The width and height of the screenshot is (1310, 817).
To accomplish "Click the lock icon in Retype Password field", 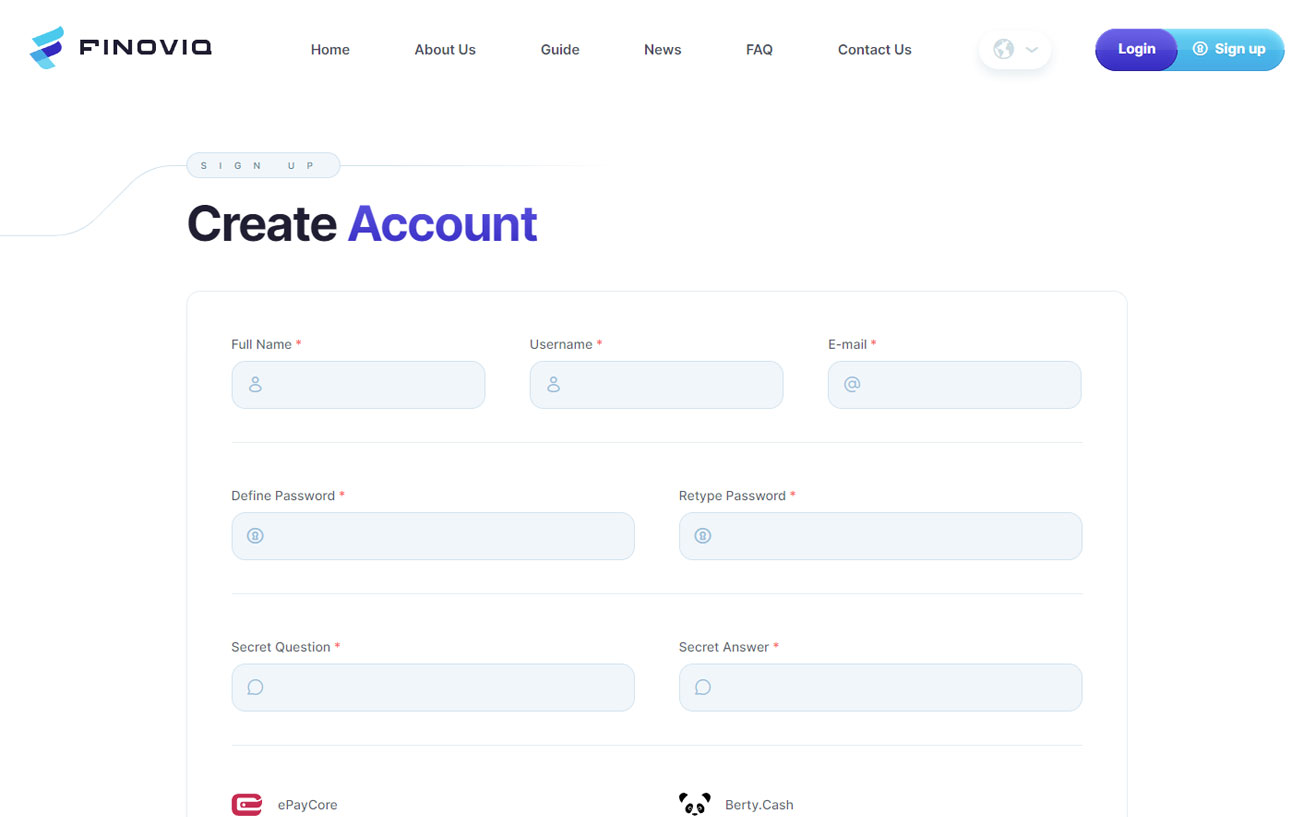I will click(x=703, y=536).
